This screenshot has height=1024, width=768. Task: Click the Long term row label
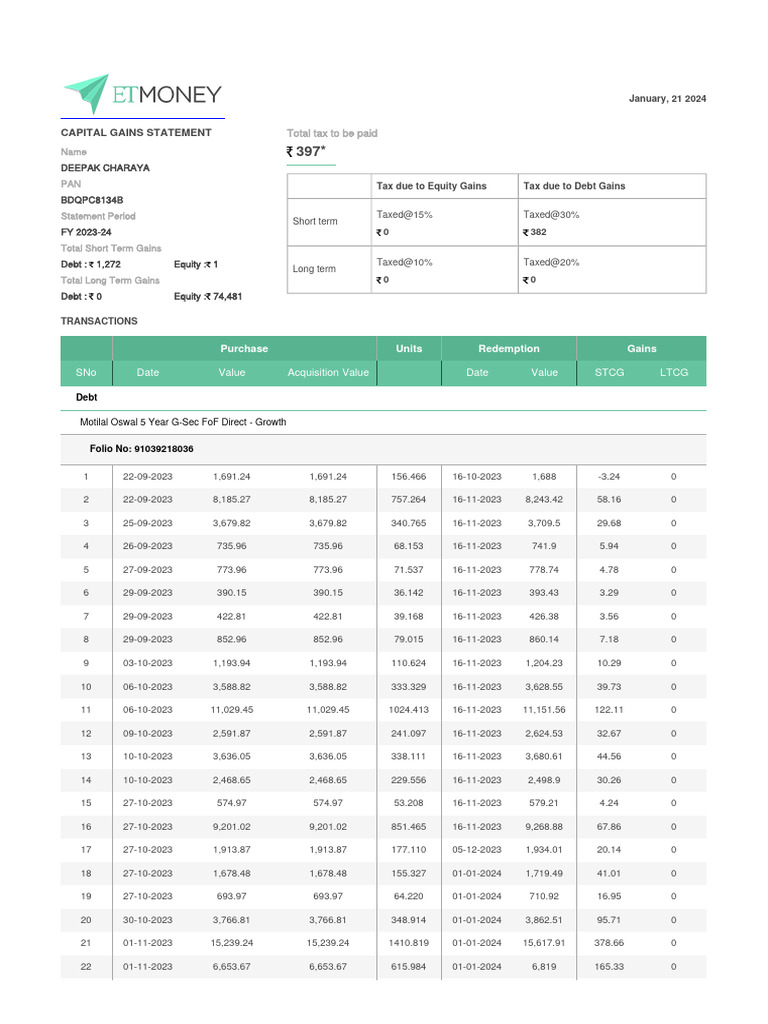click(x=314, y=269)
